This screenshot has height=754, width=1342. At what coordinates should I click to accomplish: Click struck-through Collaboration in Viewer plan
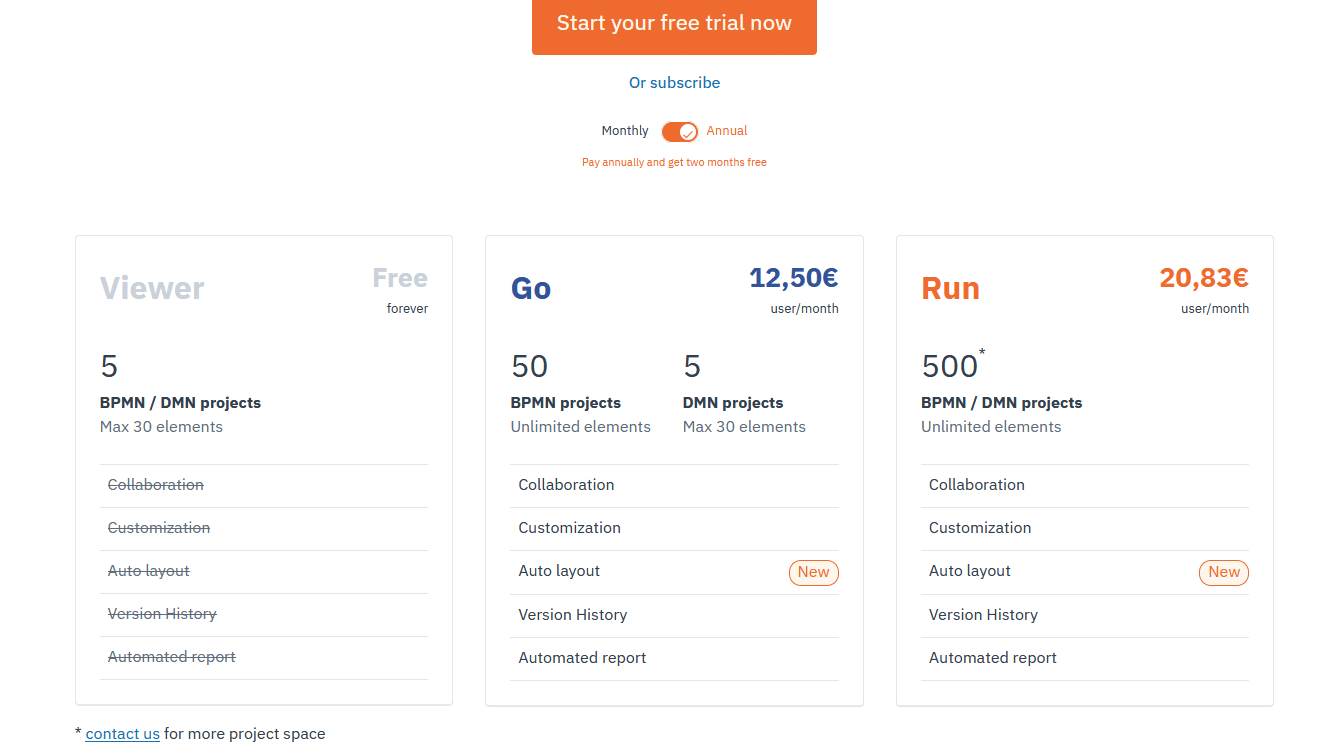tap(156, 485)
